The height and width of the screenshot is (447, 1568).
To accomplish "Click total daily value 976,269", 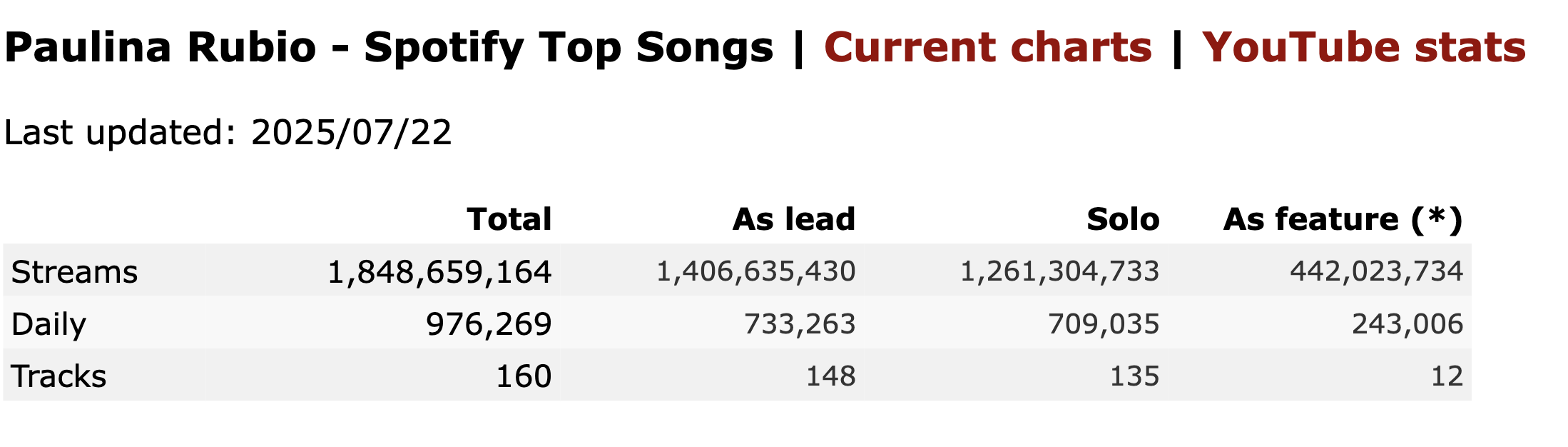I will coord(489,324).
